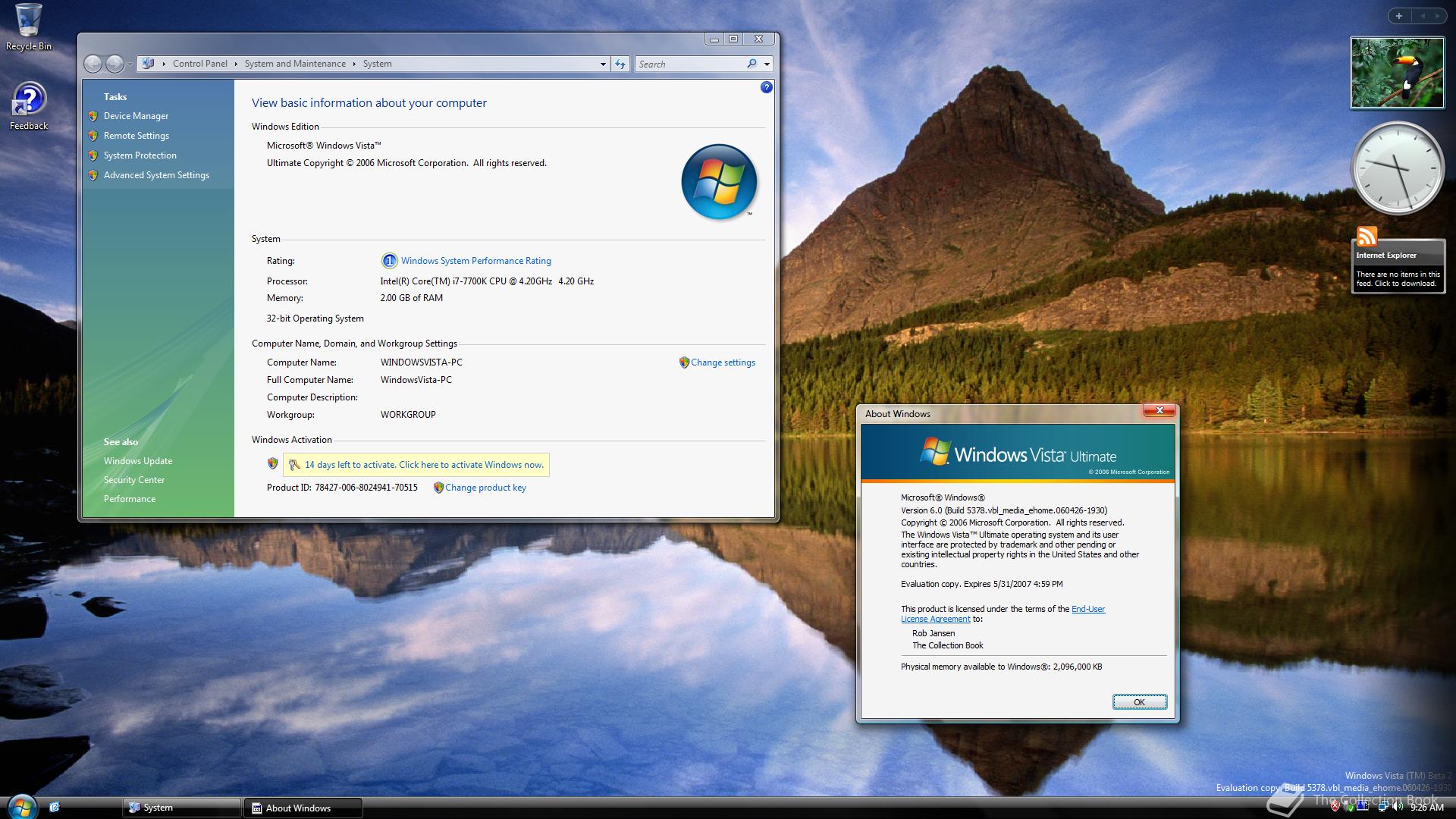Image resolution: width=1456 pixels, height=819 pixels.
Task: Click Change product key link
Action: (x=485, y=488)
